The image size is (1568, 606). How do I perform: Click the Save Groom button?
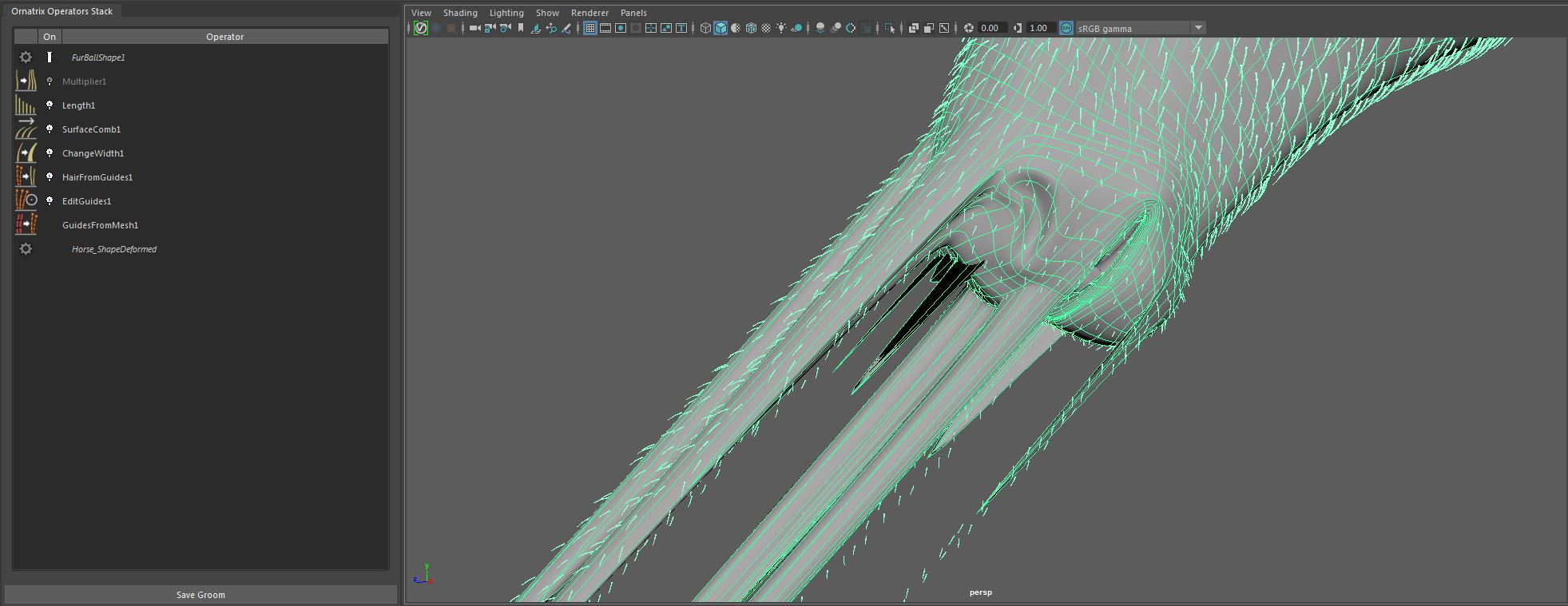tap(200, 595)
